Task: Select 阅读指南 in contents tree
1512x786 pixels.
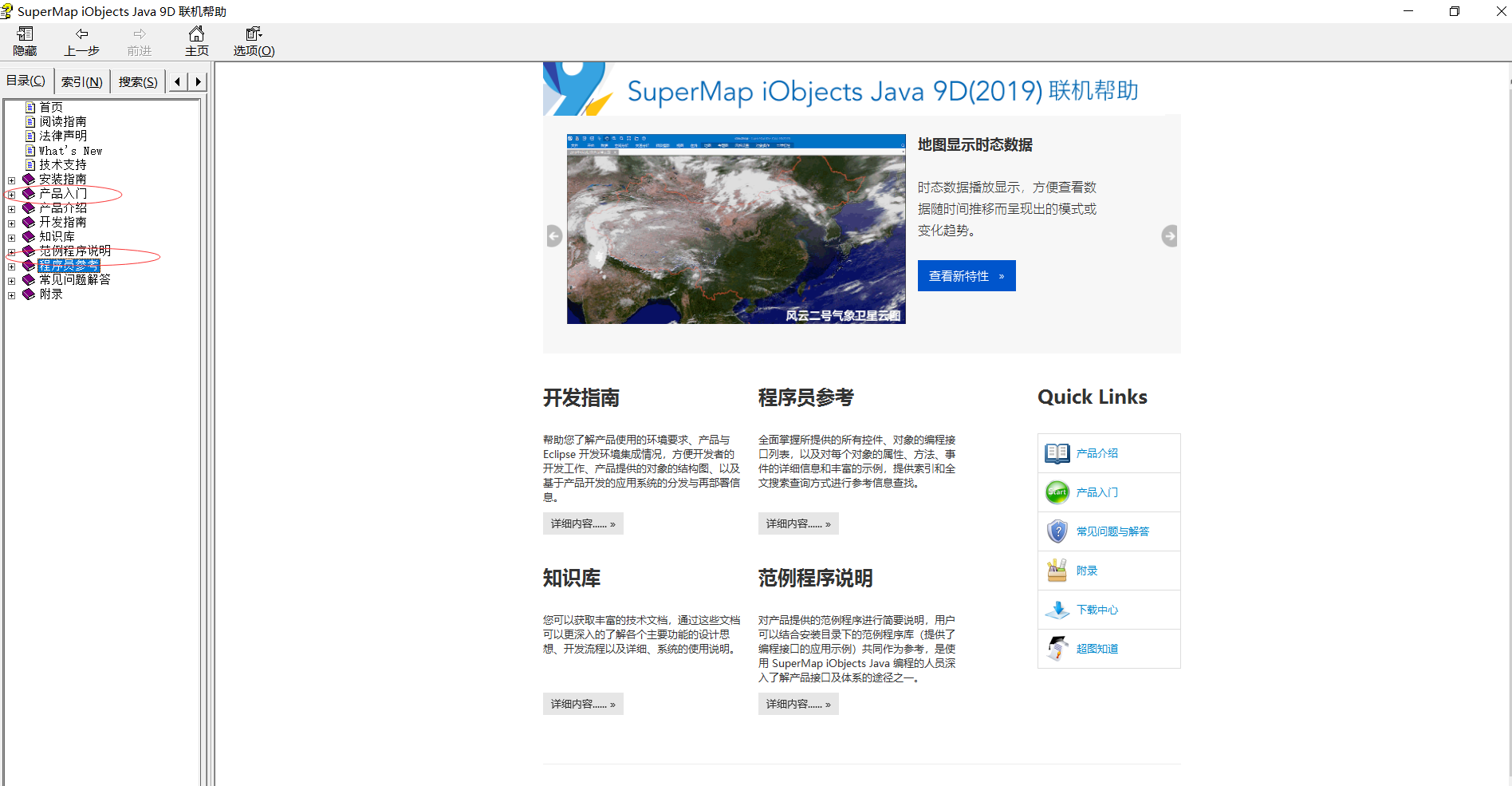Action: pos(63,121)
